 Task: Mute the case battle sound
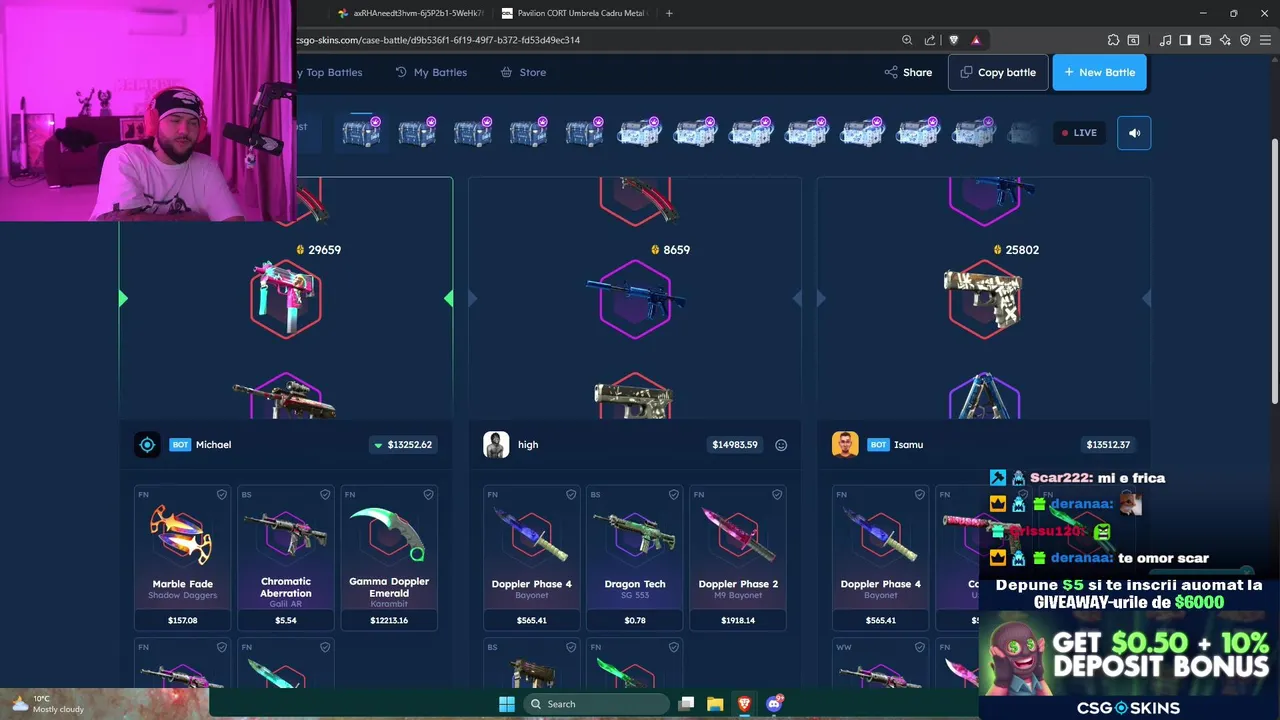pos(1134,133)
